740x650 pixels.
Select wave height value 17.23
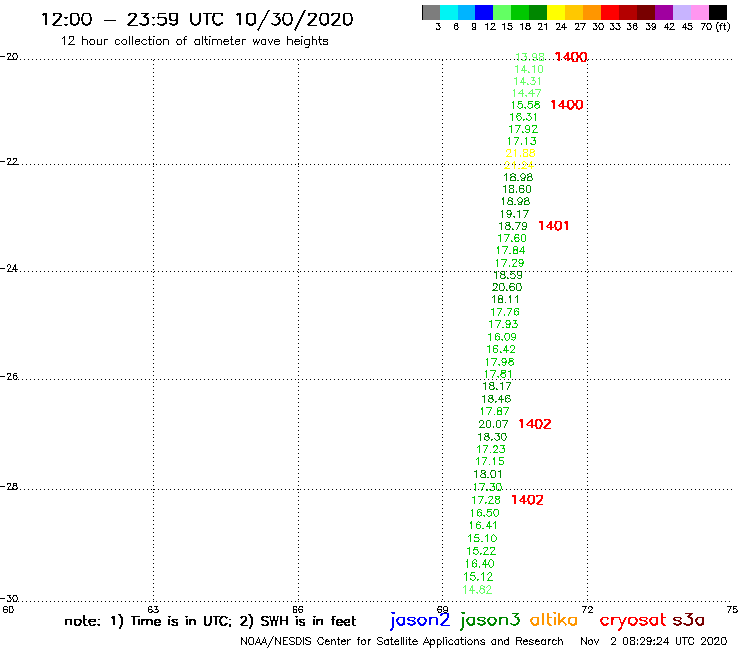click(491, 449)
